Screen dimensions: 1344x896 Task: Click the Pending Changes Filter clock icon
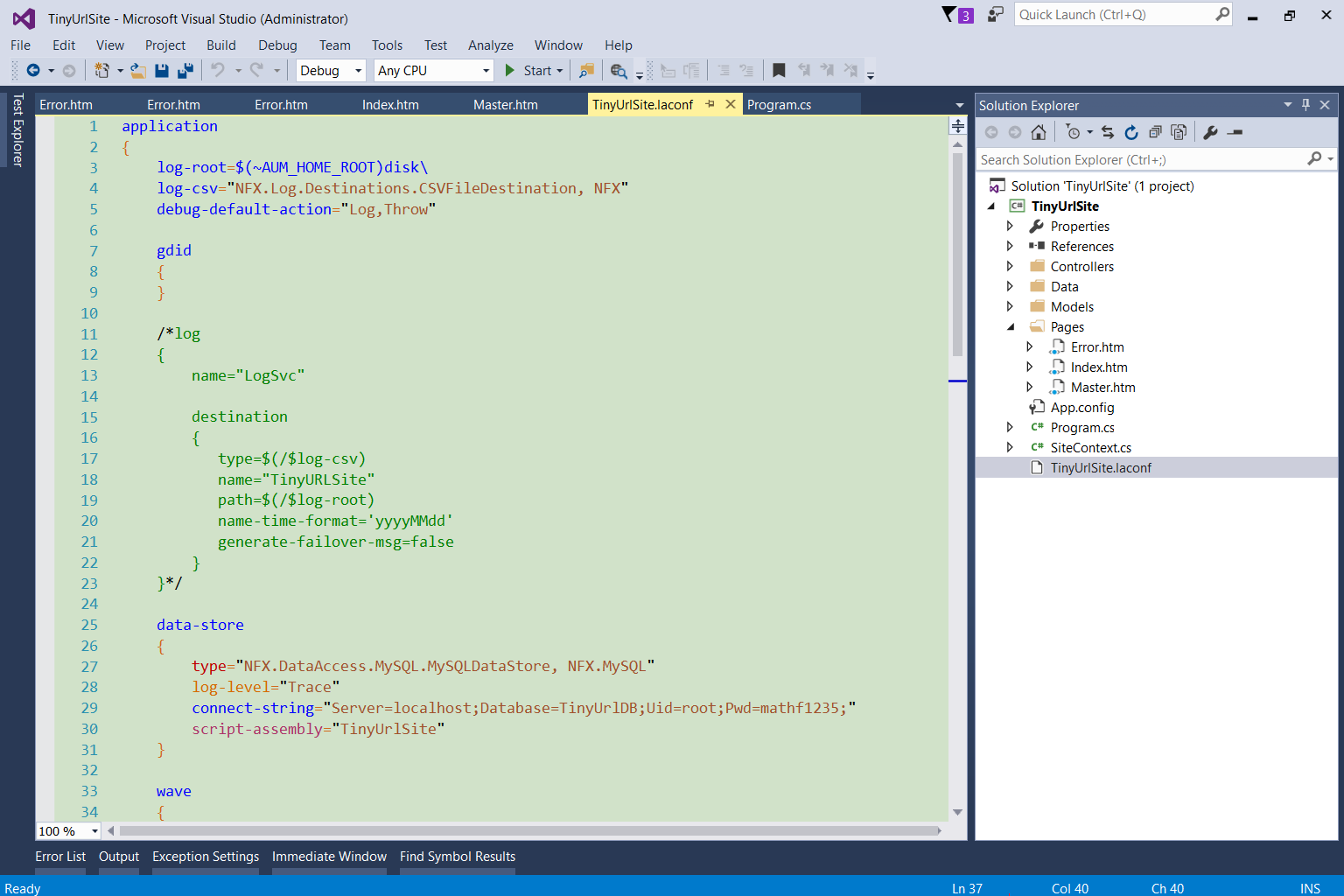1074,132
